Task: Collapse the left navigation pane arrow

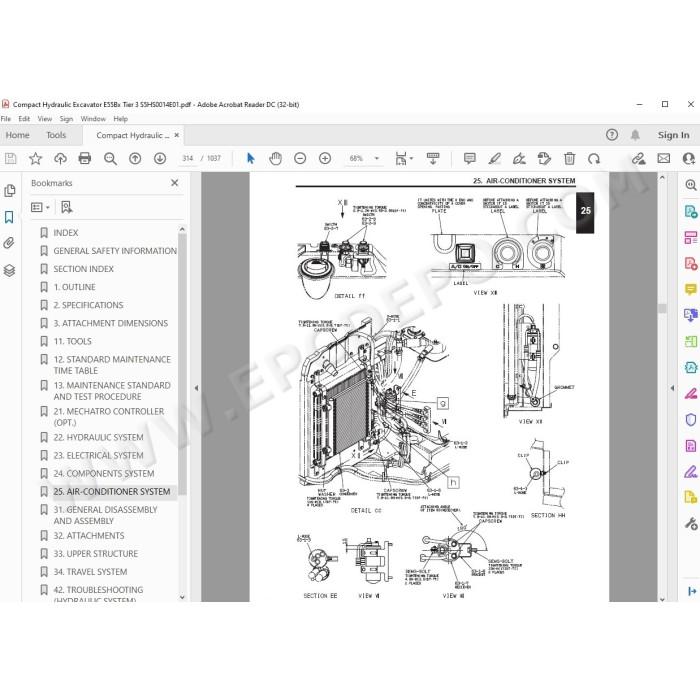Action: tap(196, 388)
